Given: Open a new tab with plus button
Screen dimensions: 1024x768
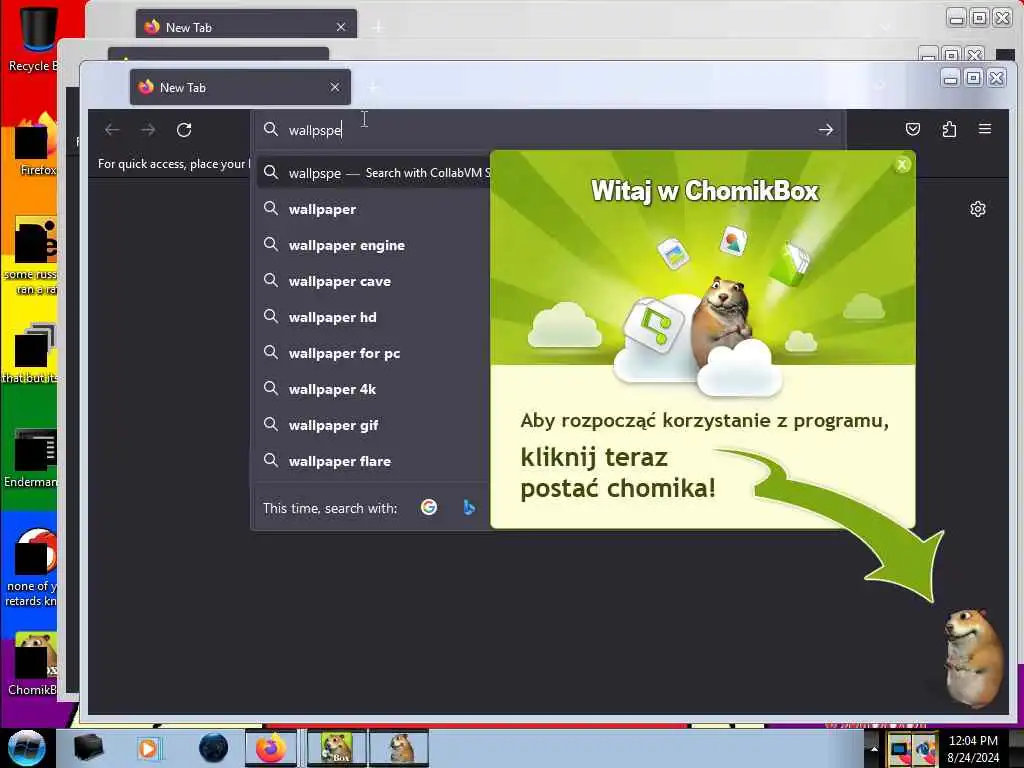Looking at the screenshot, I should tap(374, 87).
